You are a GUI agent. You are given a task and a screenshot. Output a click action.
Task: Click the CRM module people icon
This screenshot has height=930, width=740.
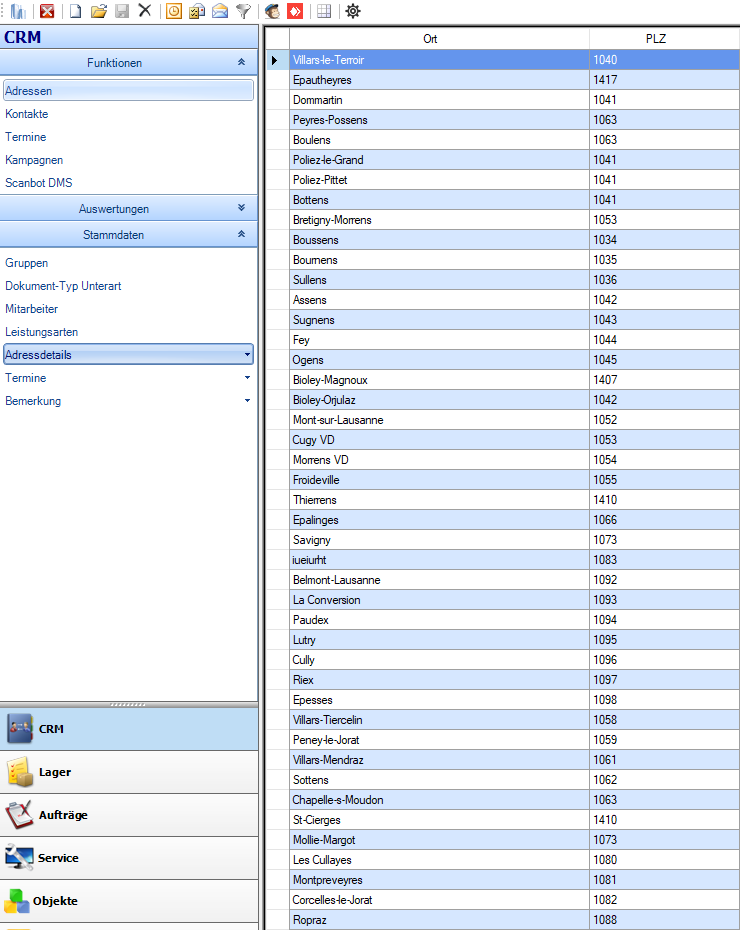click(20, 729)
